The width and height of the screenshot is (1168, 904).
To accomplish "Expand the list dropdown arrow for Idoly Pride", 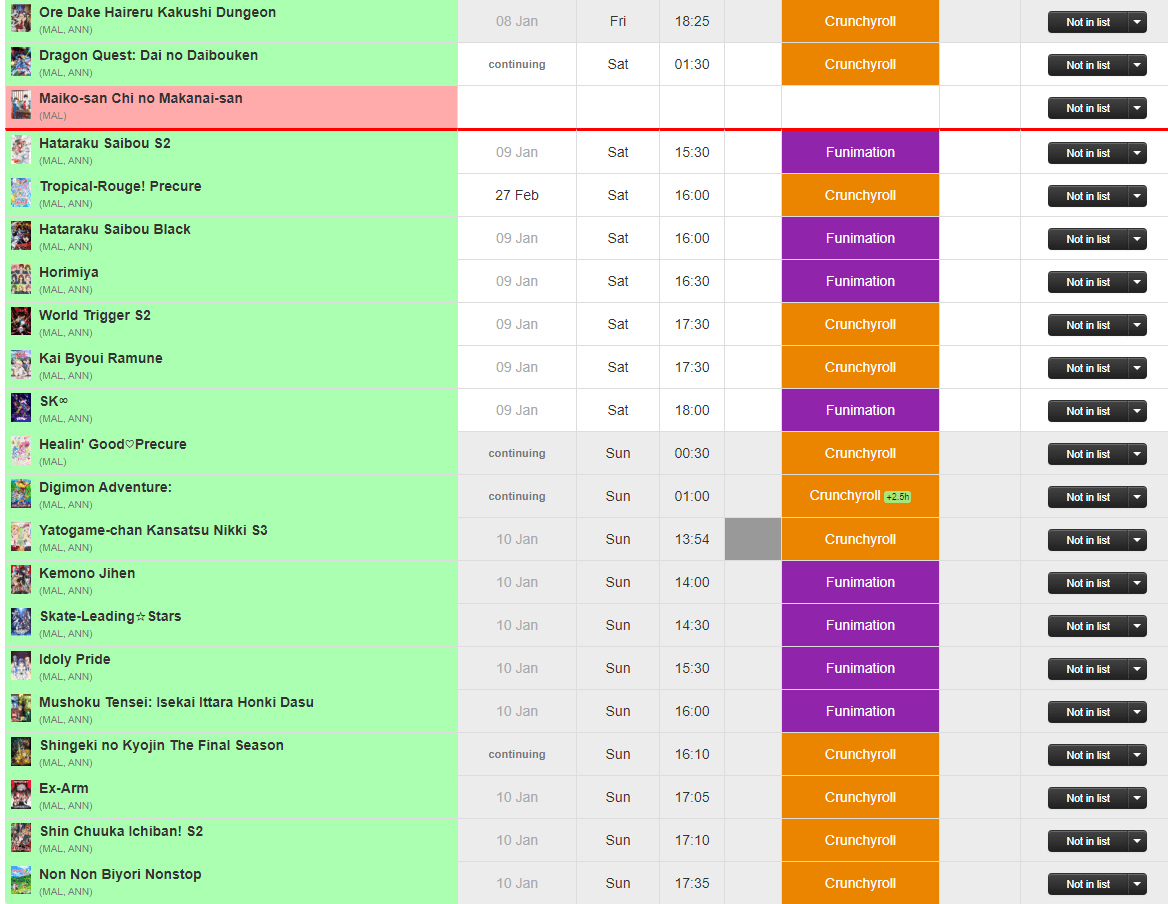I will tap(1137, 669).
